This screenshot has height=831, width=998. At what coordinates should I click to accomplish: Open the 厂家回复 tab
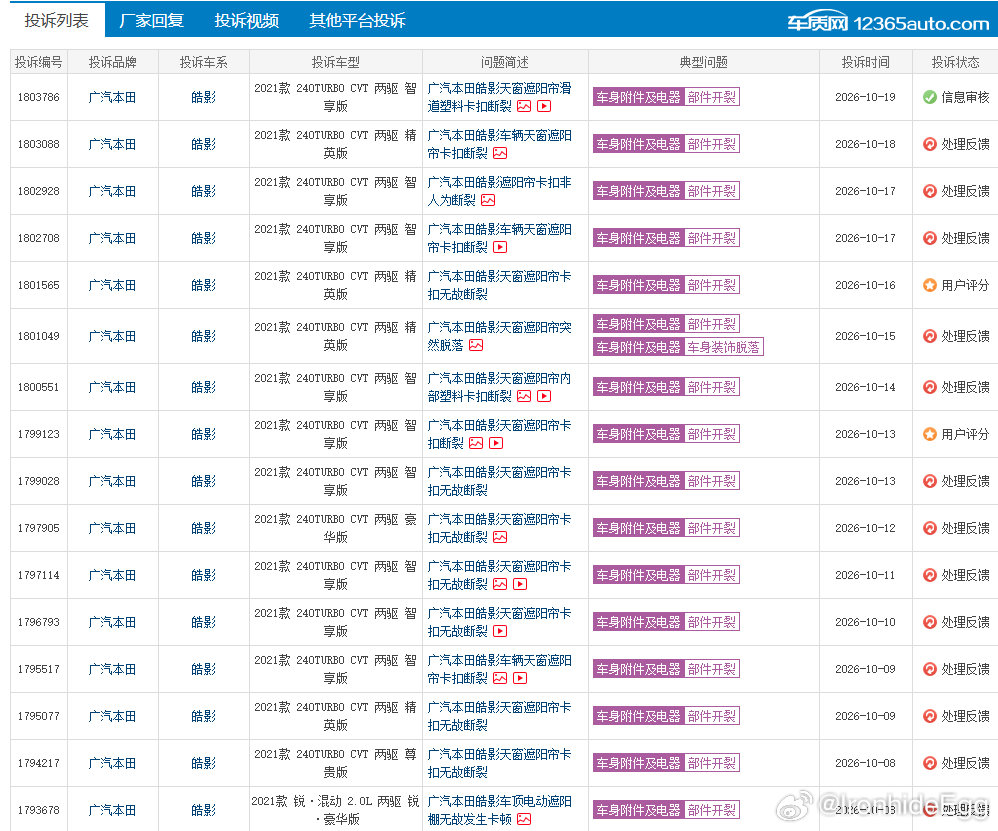[151, 20]
